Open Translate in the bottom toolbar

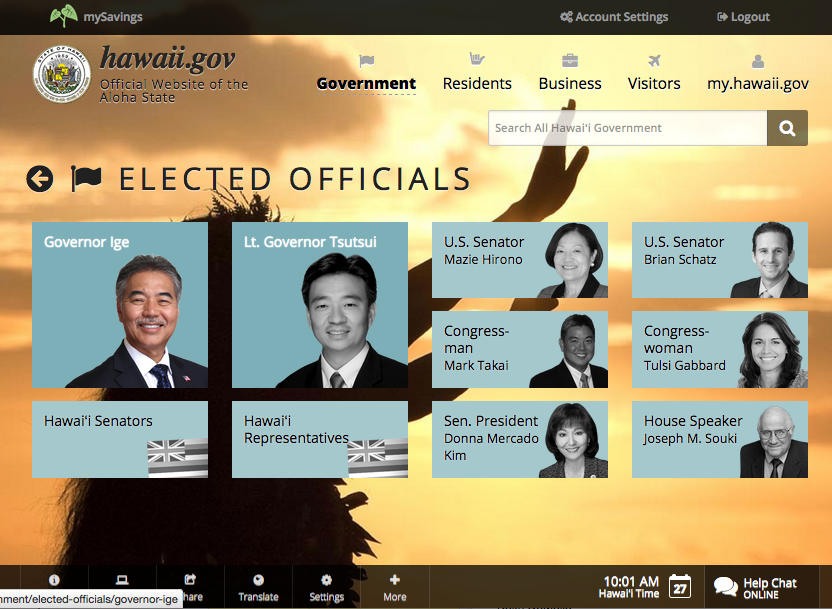[x=258, y=587]
